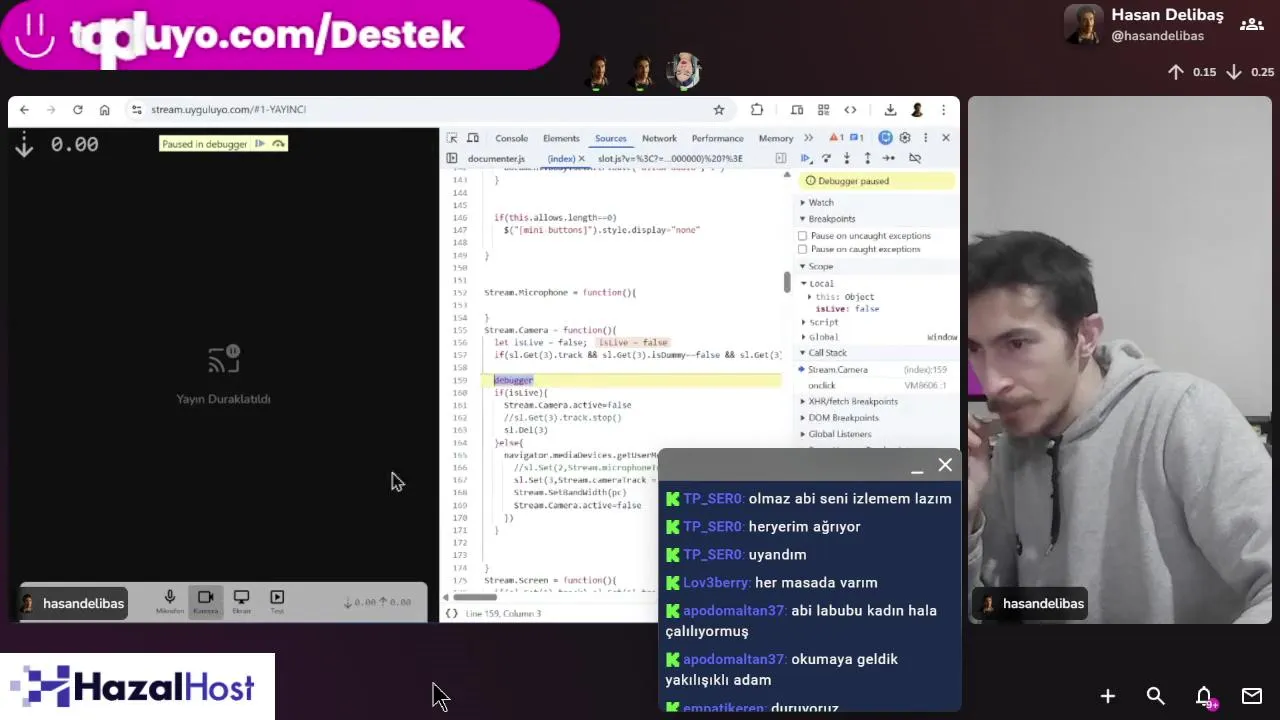The image size is (1280, 720).
Task: Click the browser forward arrow
Action: 50,110
